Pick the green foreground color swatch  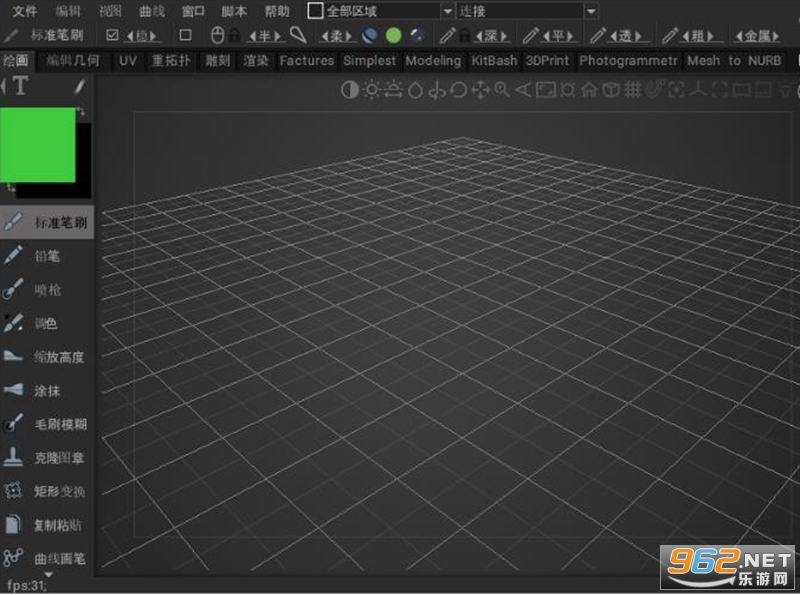38,144
